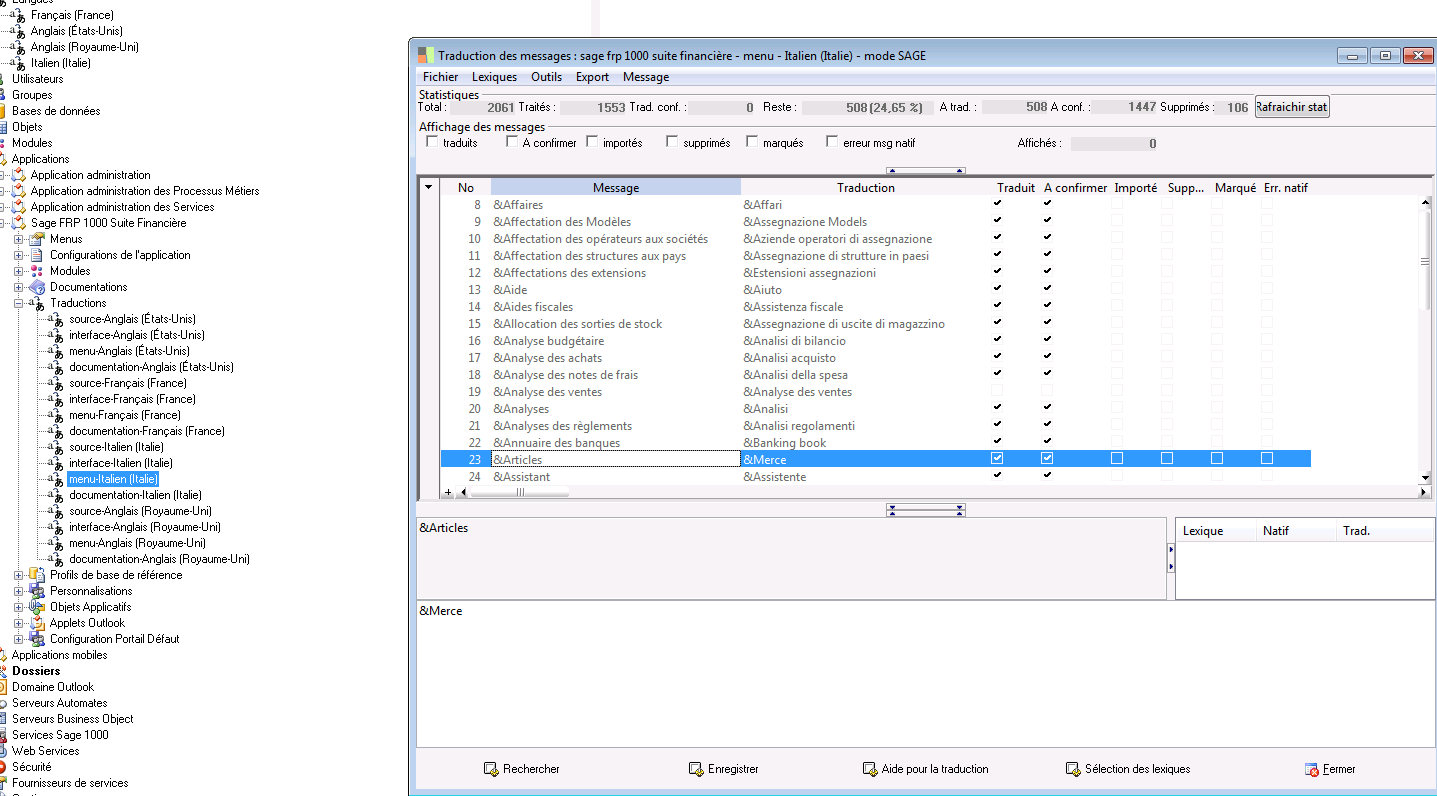1437x796 pixels.
Task: Open the Lexiques menu
Action: (x=494, y=77)
